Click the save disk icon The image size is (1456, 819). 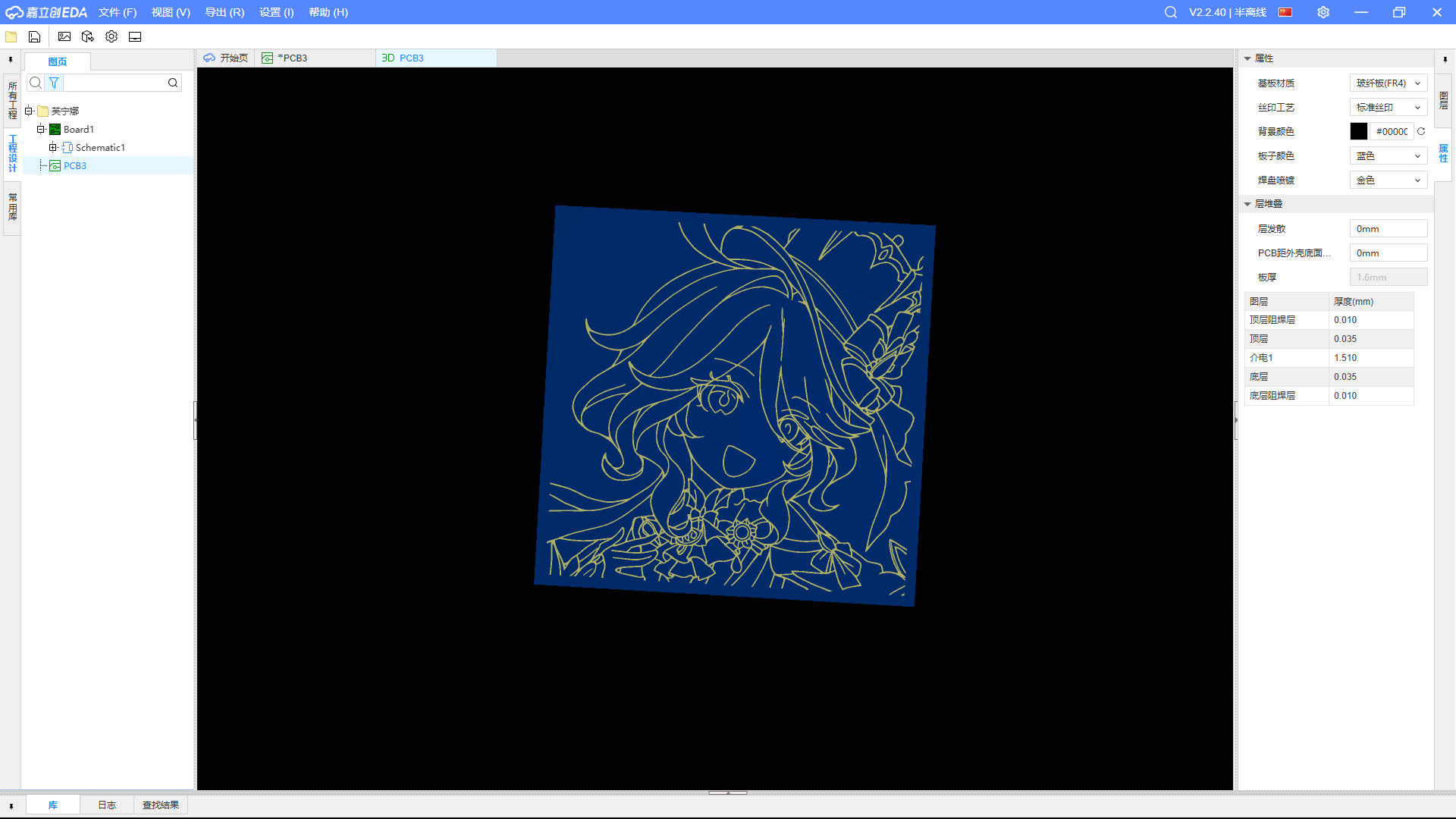[34, 36]
